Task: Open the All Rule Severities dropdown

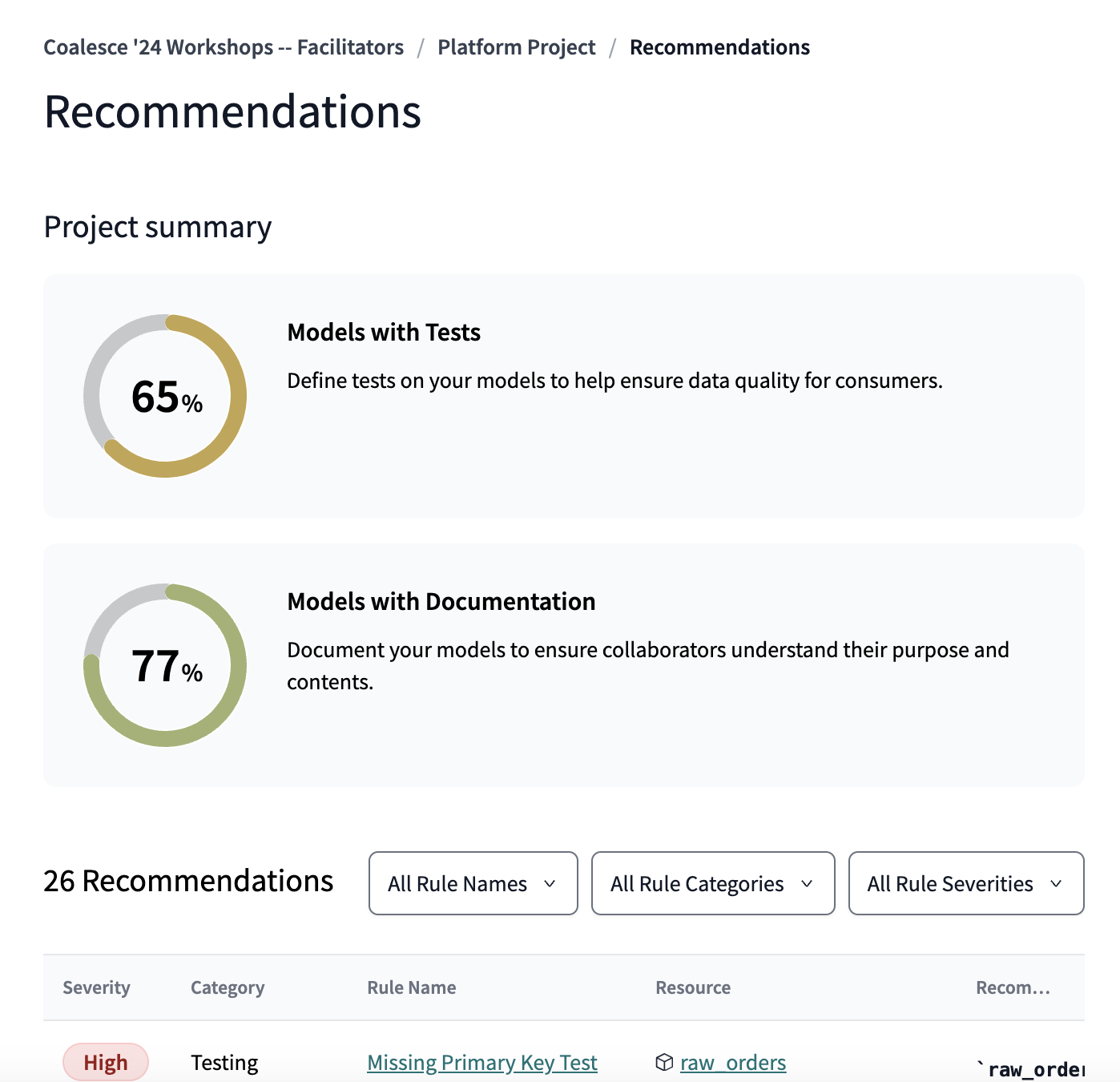Action: pos(965,883)
